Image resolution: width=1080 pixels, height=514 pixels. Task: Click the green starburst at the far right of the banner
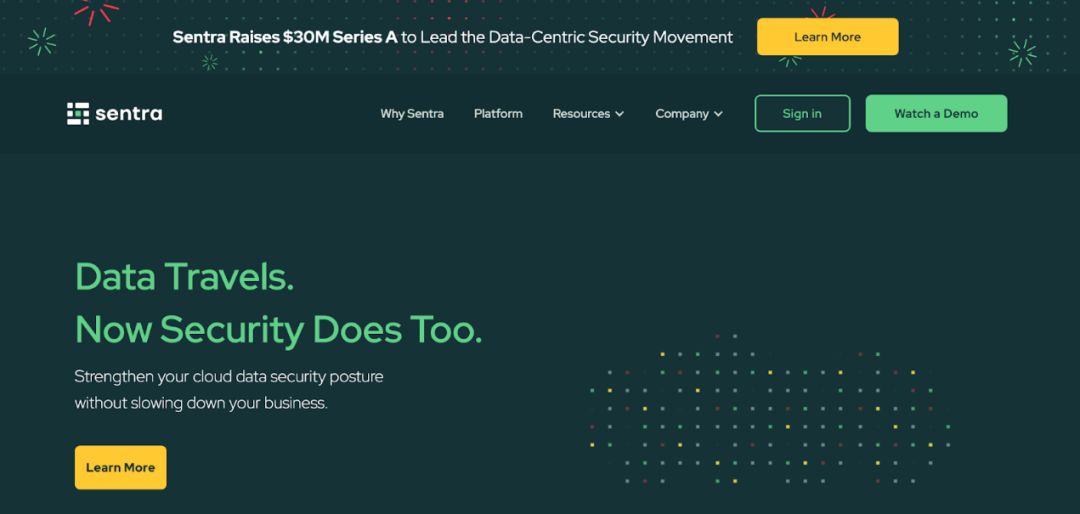(x=1022, y=52)
